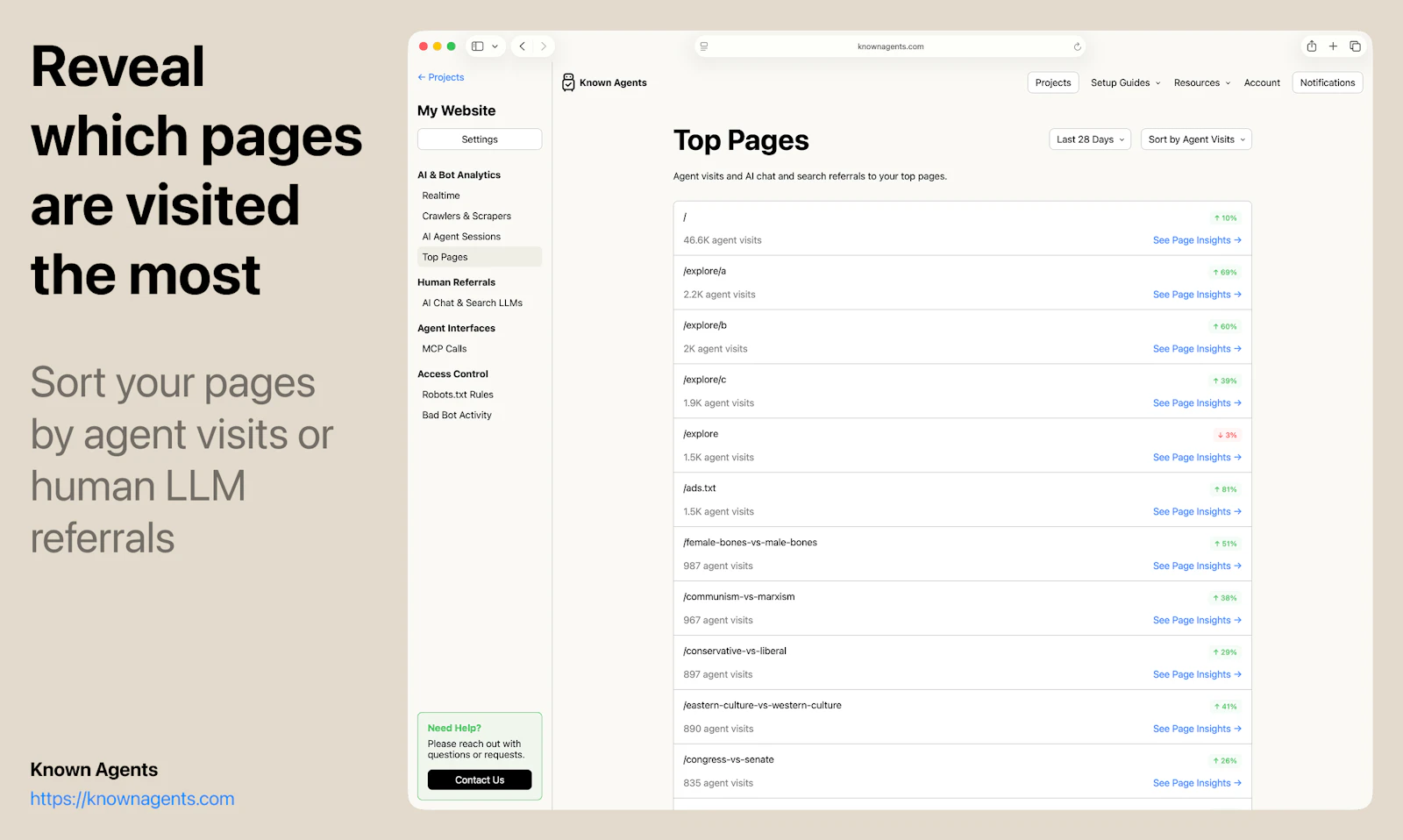Click the 69% increase badge for /explore/a
Screen dimensions: 1403x840
click(x=1225, y=273)
